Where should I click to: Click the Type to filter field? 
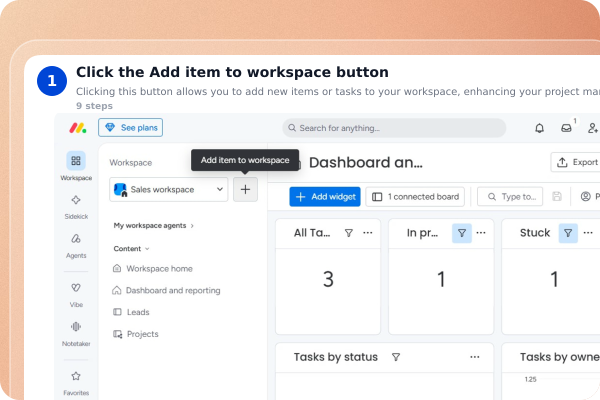[x=510, y=197]
